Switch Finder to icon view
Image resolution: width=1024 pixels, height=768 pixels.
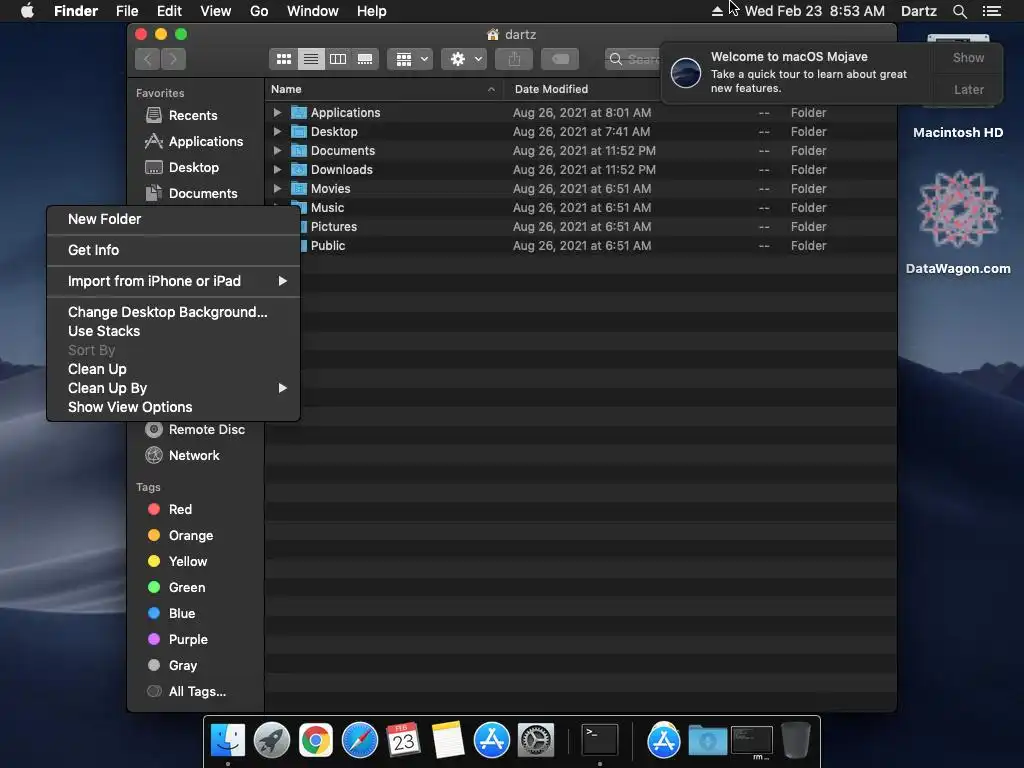click(x=283, y=59)
